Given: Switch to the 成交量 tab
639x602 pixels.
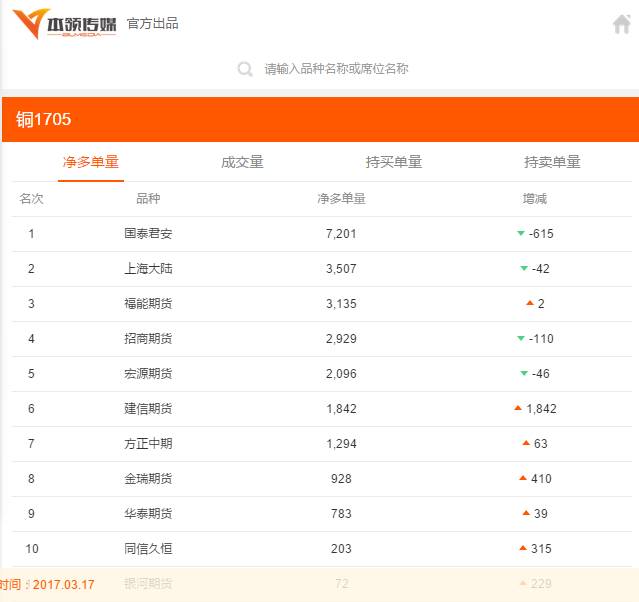Looking at the screenshot, I should pos(242,162).
